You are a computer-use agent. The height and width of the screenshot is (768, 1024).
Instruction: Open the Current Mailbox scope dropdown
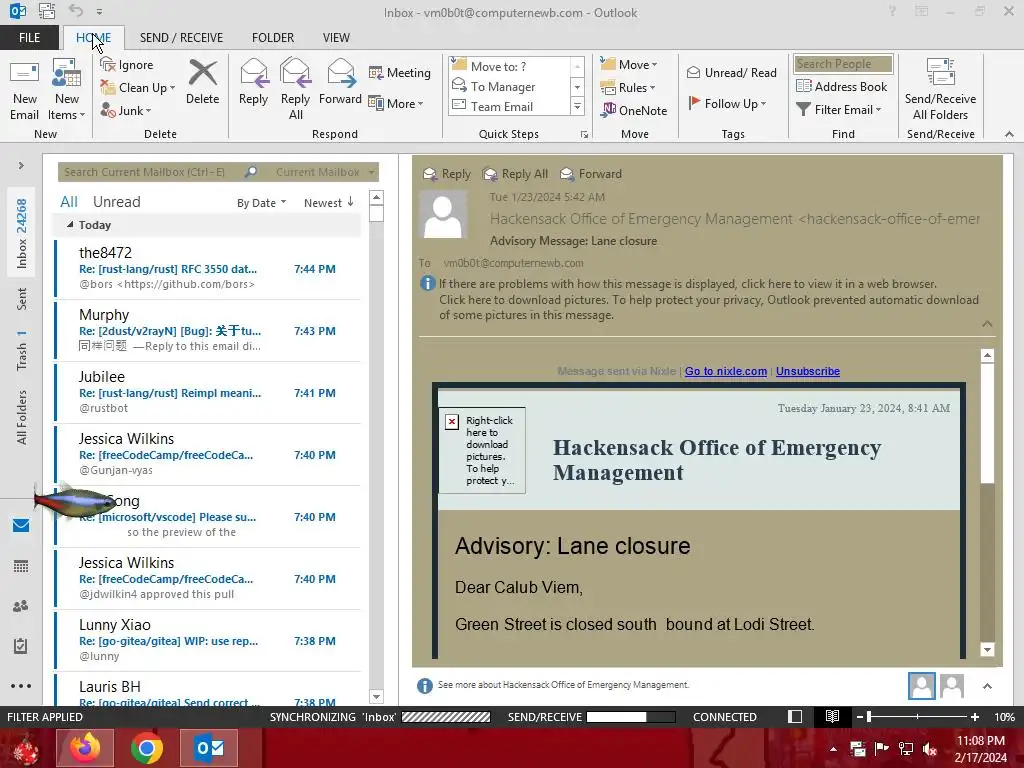pos(325,172)
